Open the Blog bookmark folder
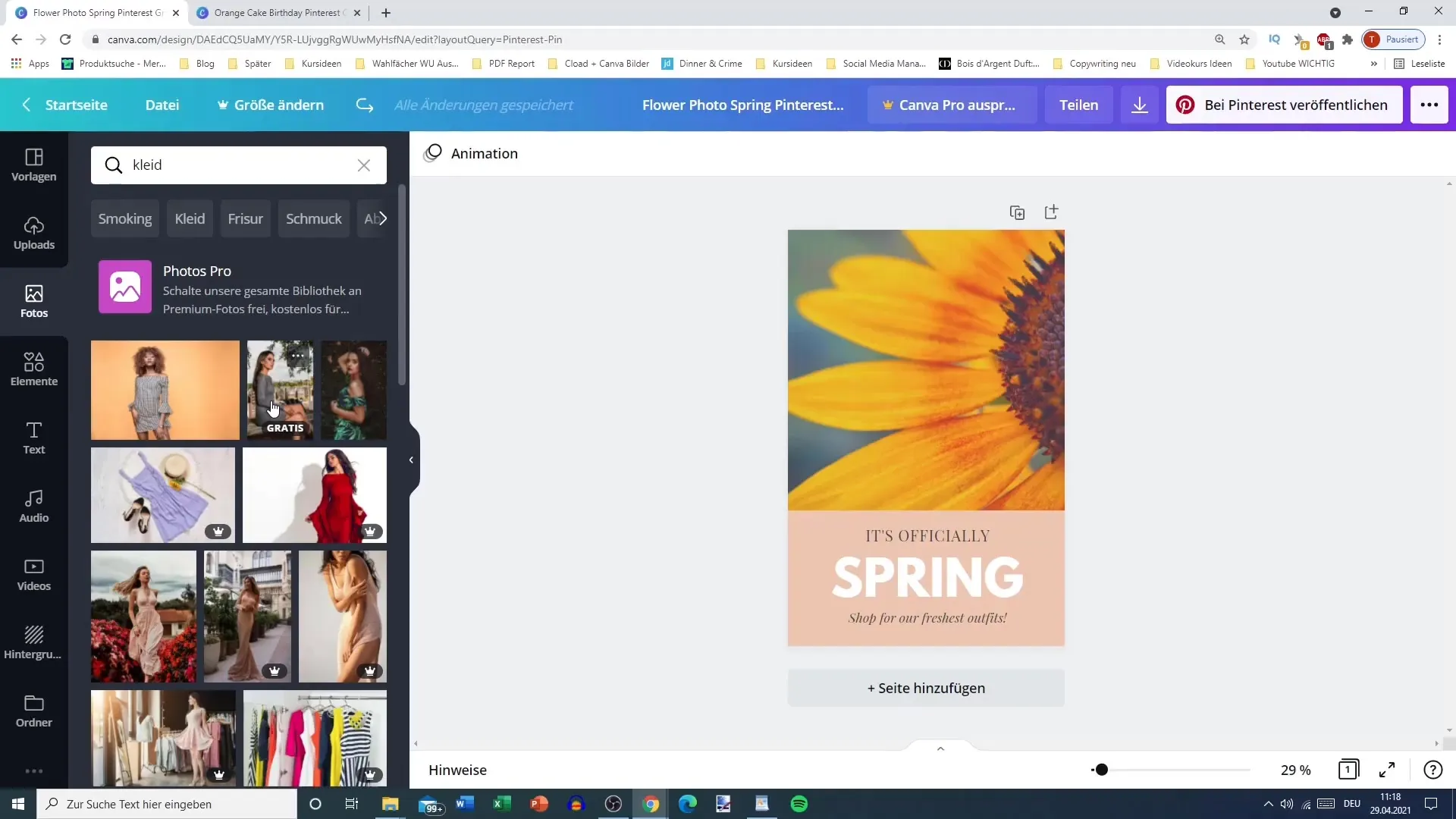Screen dimensions: 1456x819 [x=197, y=64]
